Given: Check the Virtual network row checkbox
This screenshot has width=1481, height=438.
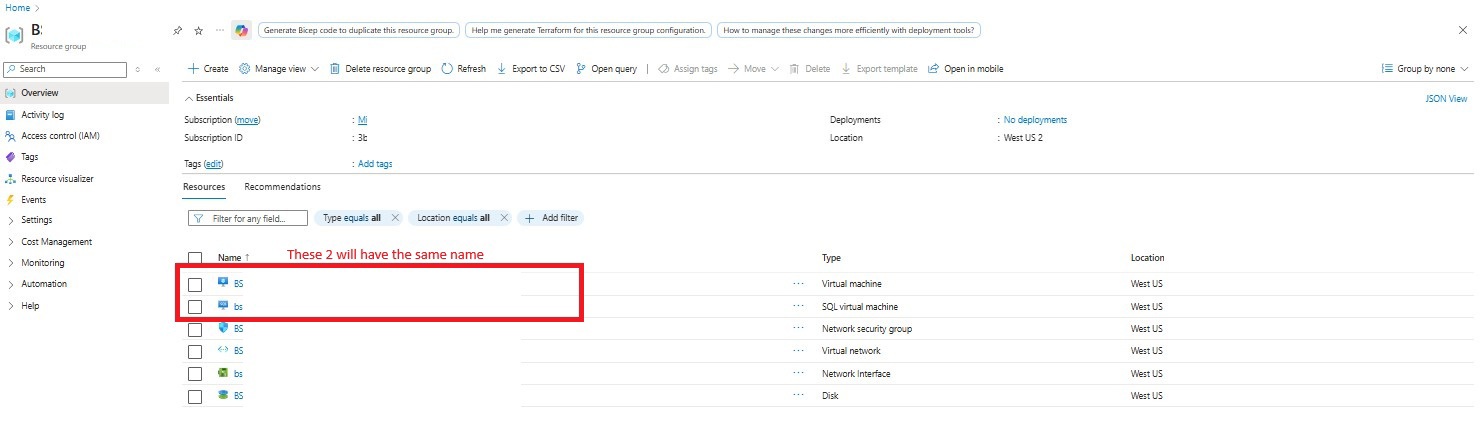Looking at the screenshot, I should click(x=195, y=351).
